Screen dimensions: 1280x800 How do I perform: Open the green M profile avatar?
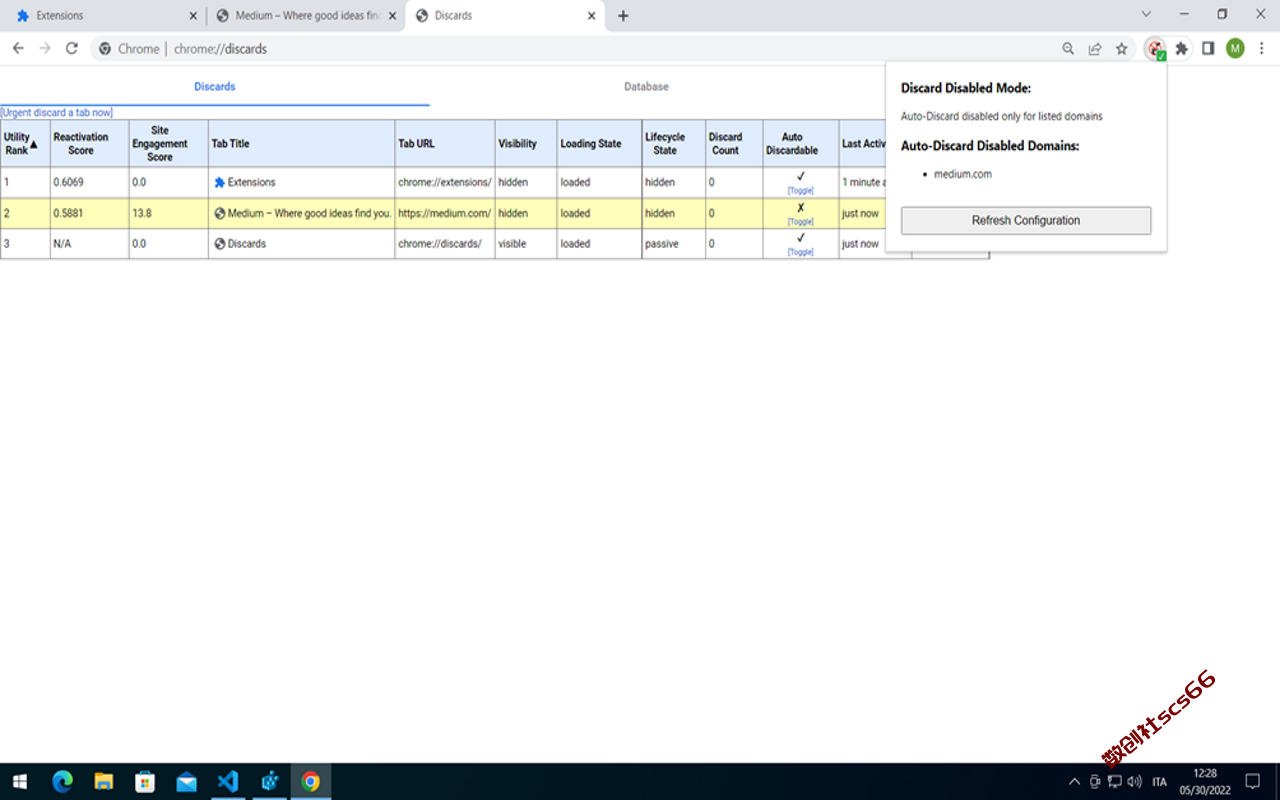click(x=1235, y=48)
